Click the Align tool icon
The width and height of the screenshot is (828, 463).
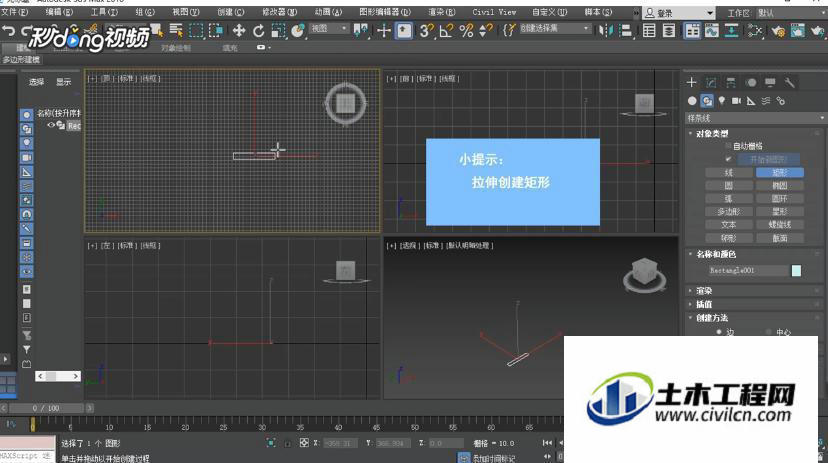point(625,31)
